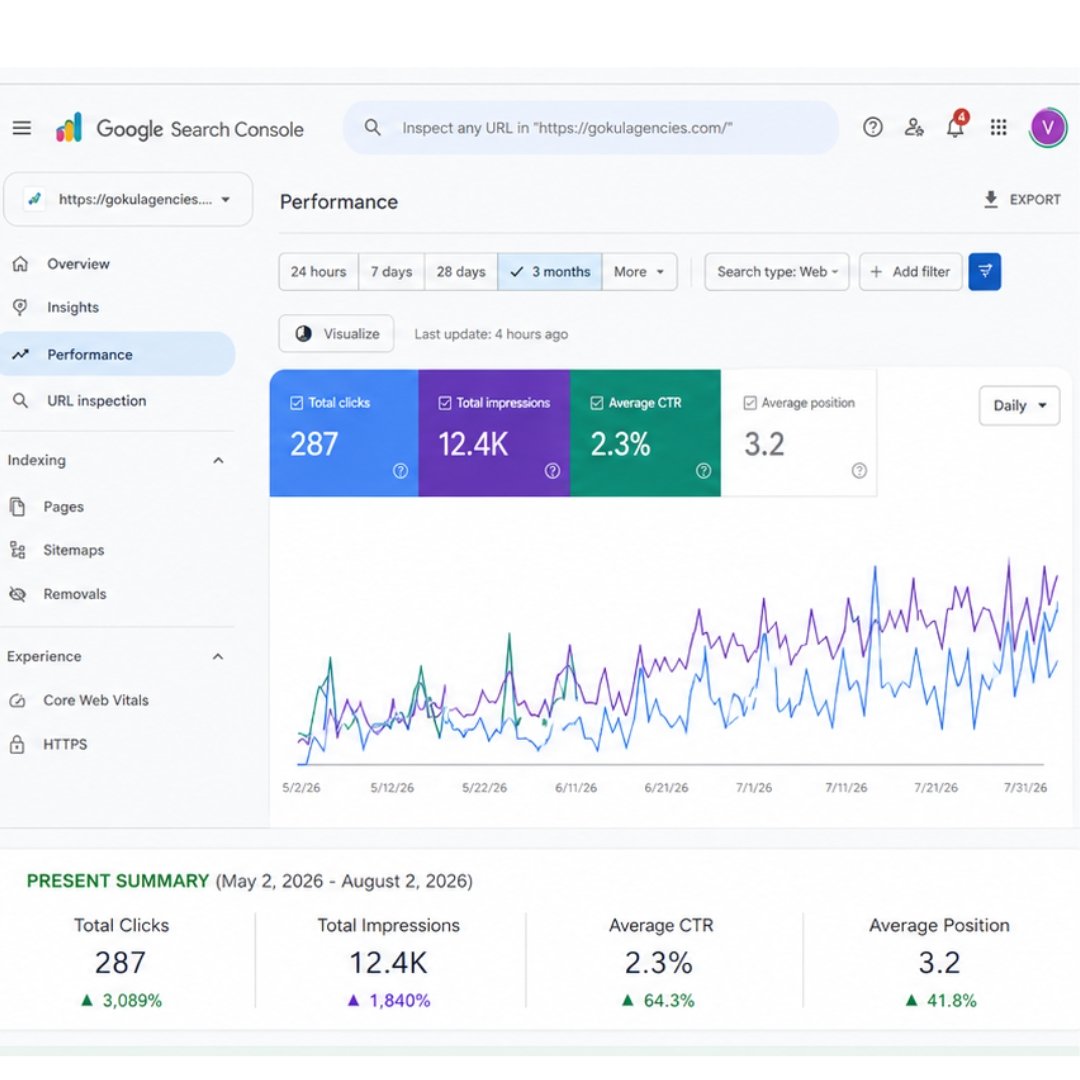
Task: Toggle the Average CTR checkbox
Action: click(x=597, y=403)
